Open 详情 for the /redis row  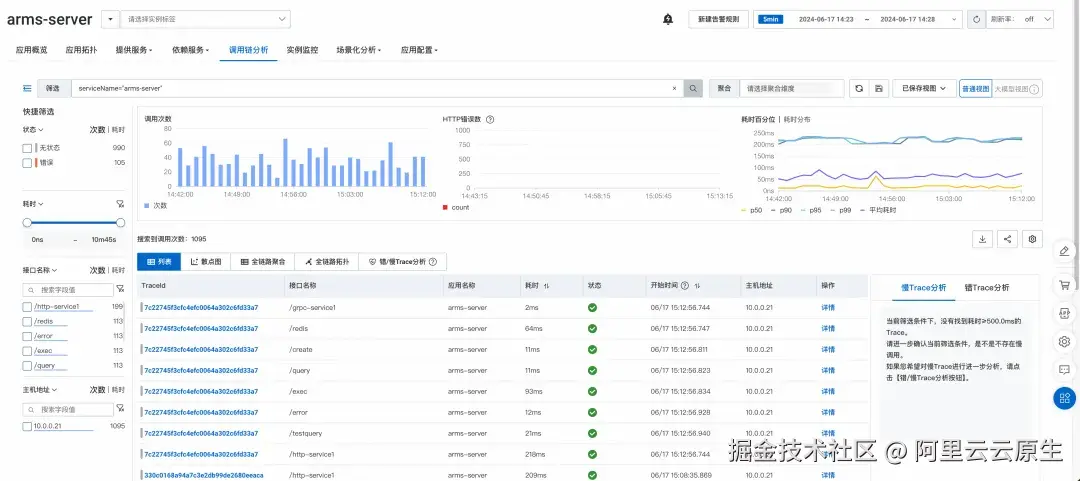tap(828, 329)
